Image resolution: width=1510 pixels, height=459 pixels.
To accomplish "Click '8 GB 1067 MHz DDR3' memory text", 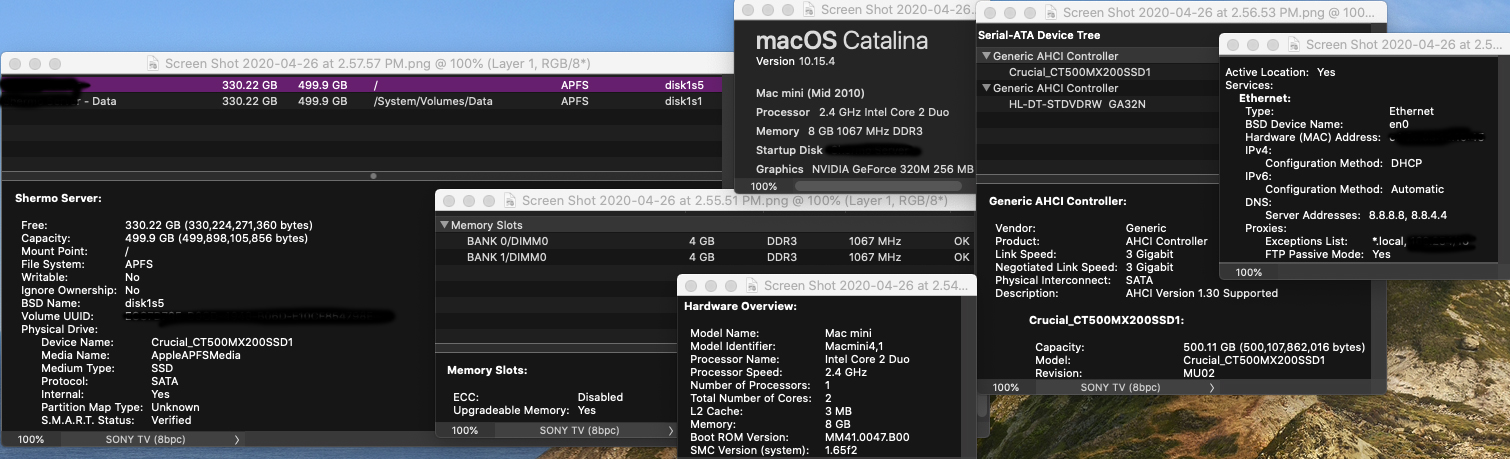I will [x=867, y=131].
